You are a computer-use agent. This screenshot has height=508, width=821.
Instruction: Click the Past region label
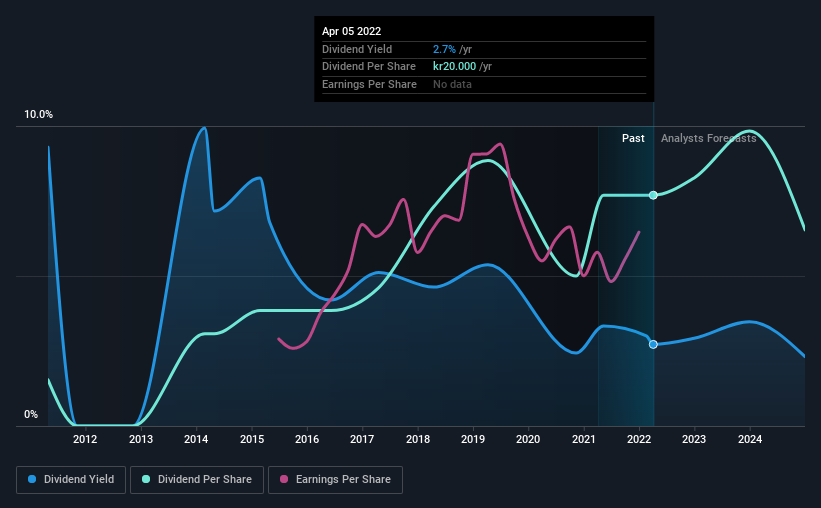point(633,138)
